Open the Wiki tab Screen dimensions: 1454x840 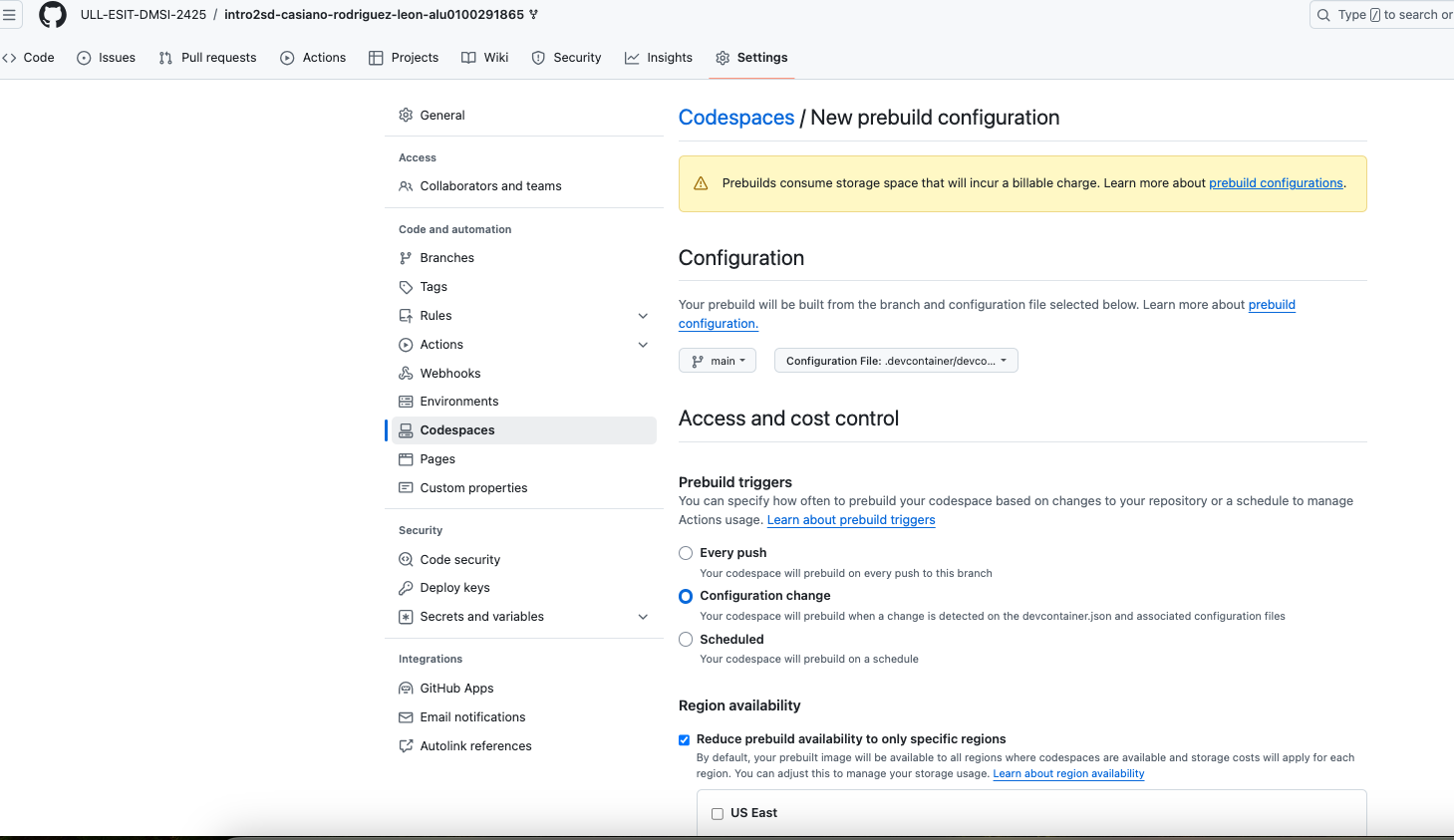485,58
